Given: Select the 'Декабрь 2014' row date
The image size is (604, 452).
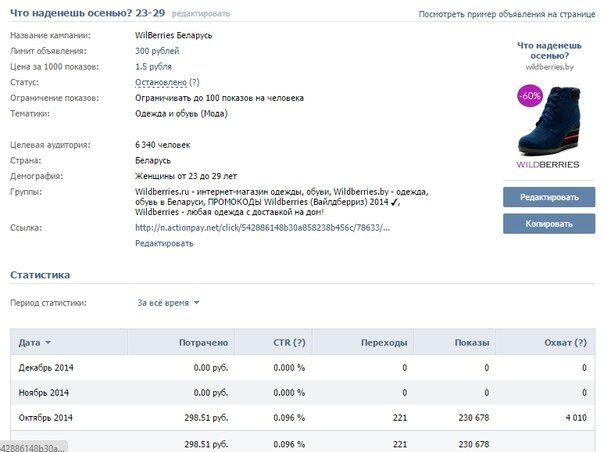Looking at the screenshot, I should click(x=46, y=368).
